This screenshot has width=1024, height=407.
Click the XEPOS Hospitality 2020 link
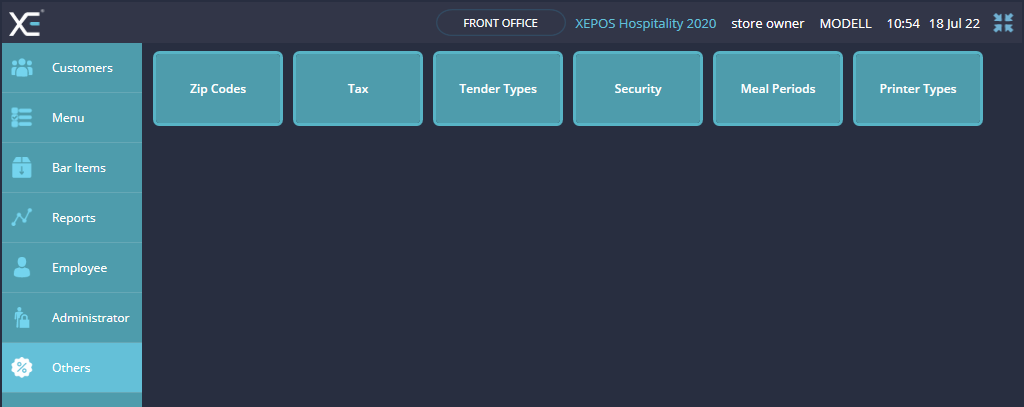tap(645, 23)
